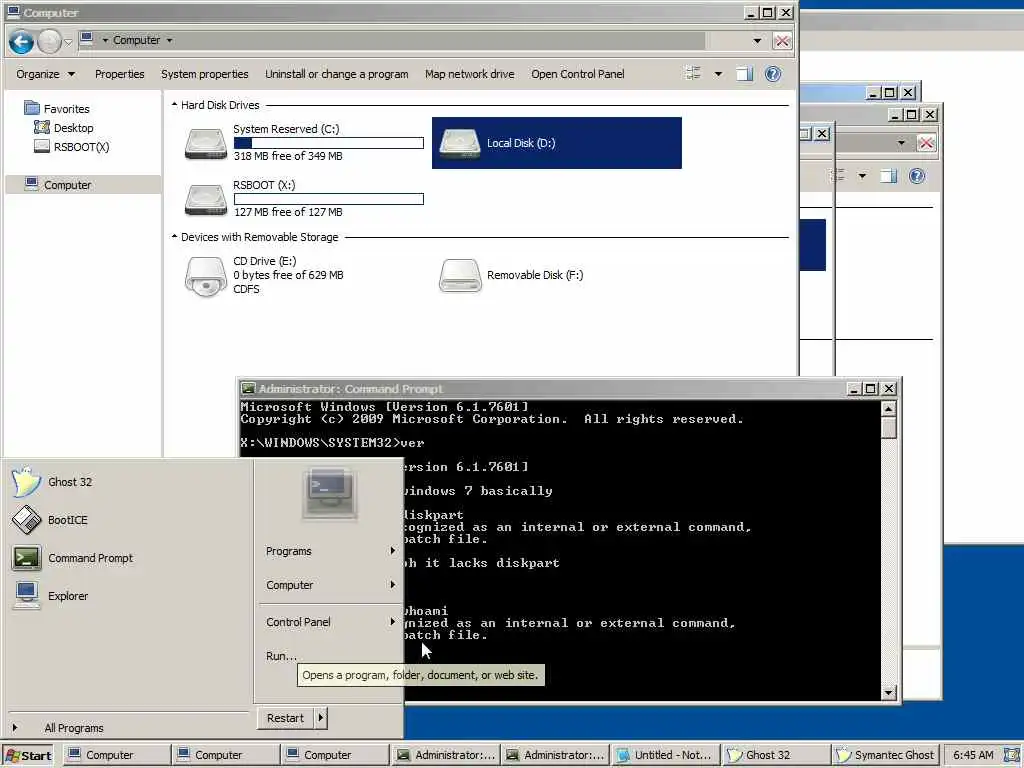Click the Forward arrow in Computer window
Screen dimensions: 1024x768
[x=49, y=42]
